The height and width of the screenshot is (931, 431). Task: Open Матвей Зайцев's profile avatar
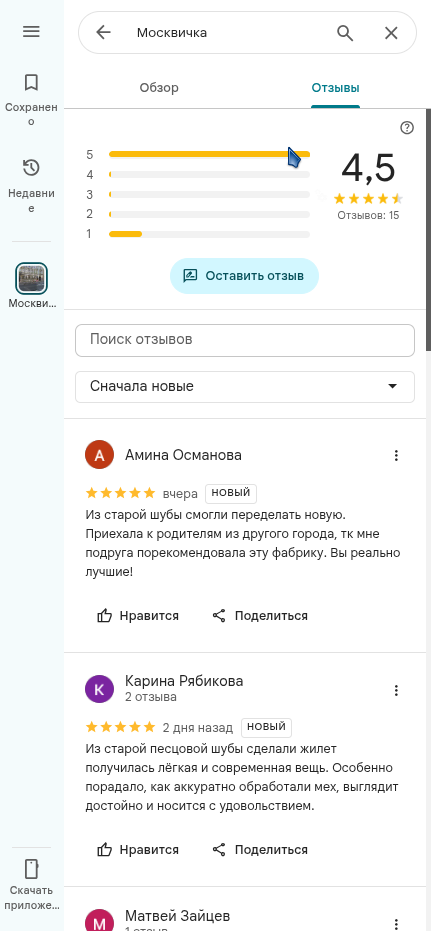[x=100, y=920]
